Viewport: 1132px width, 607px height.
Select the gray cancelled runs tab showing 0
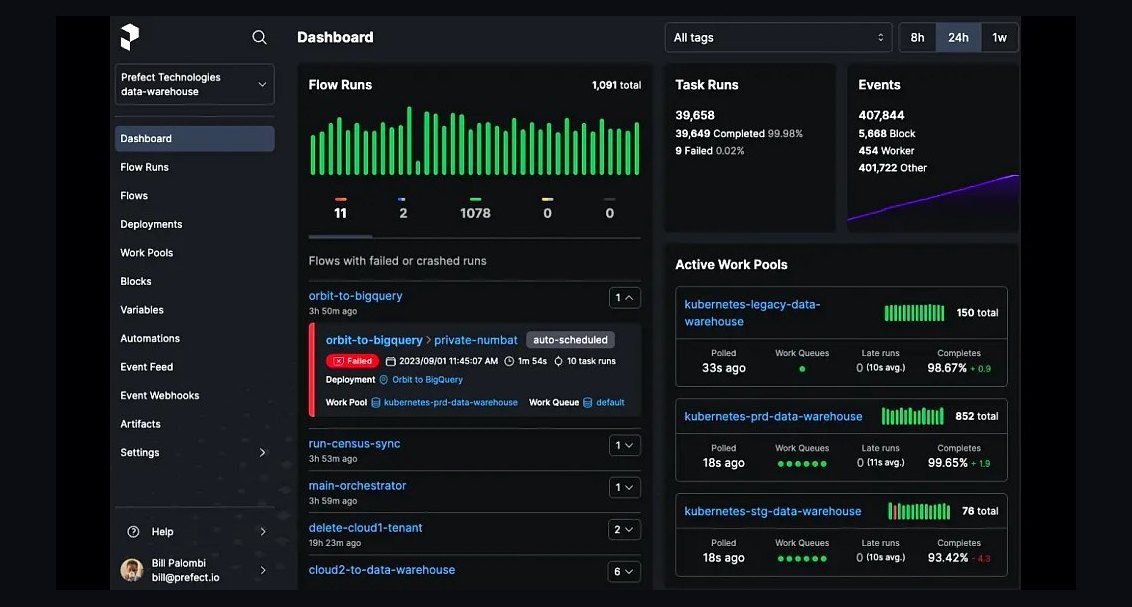[x=610, y=210]
